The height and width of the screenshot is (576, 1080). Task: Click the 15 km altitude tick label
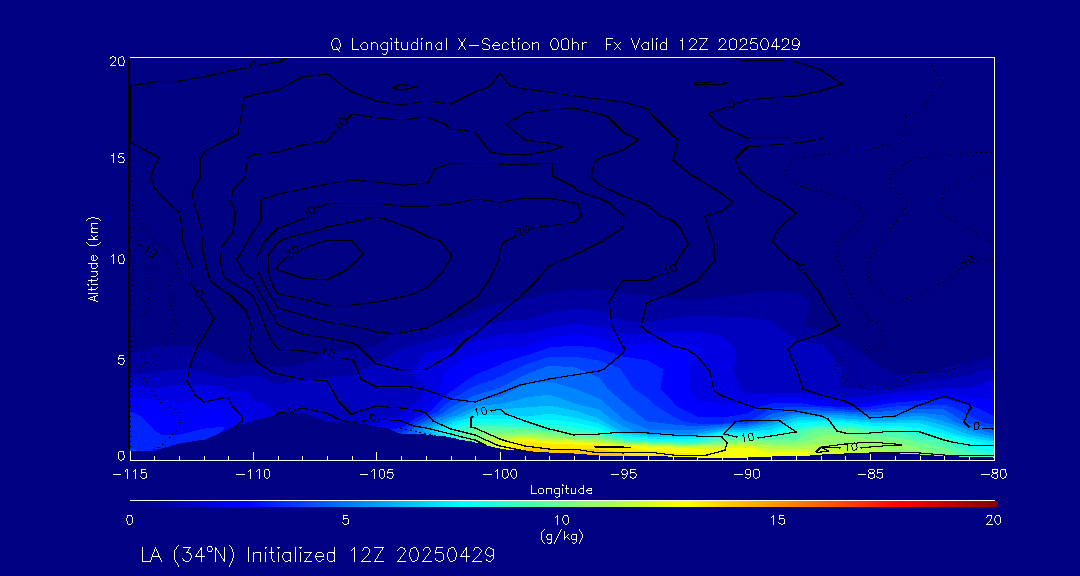(x=117, y=158)
